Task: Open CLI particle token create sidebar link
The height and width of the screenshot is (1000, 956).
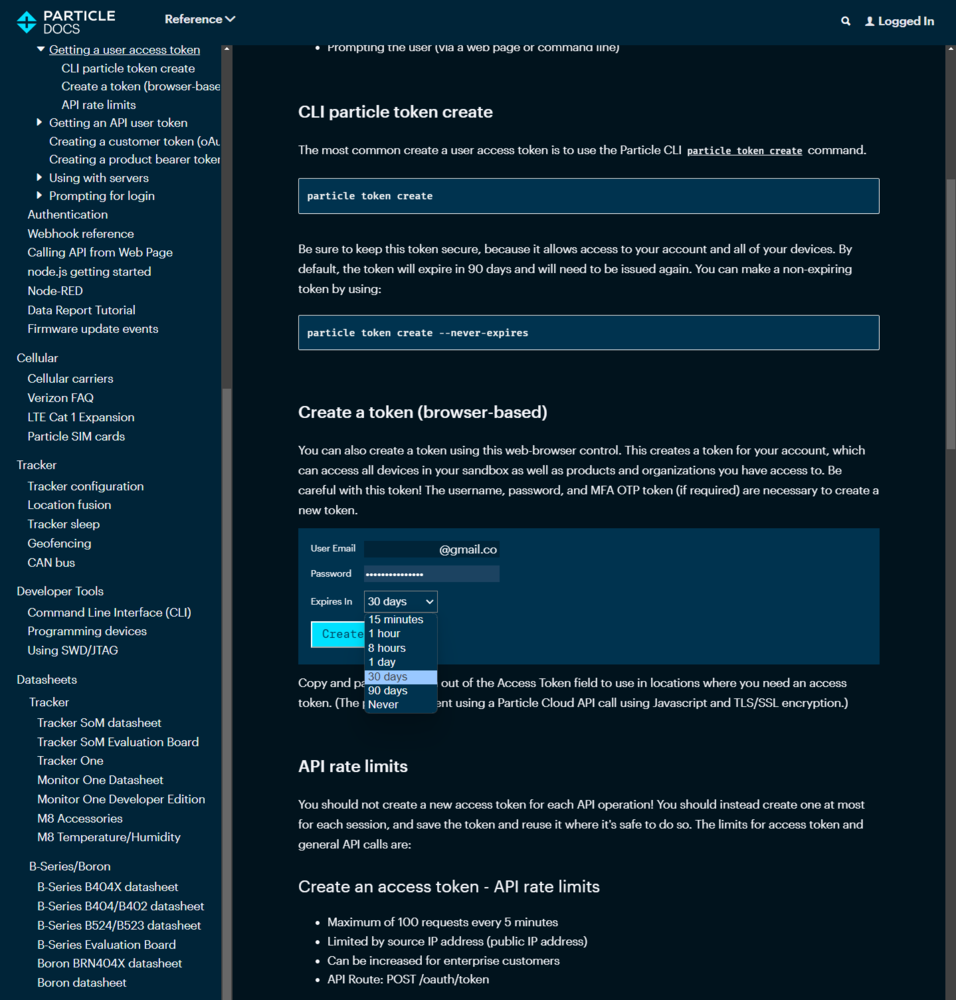Action: pos(128,68)
